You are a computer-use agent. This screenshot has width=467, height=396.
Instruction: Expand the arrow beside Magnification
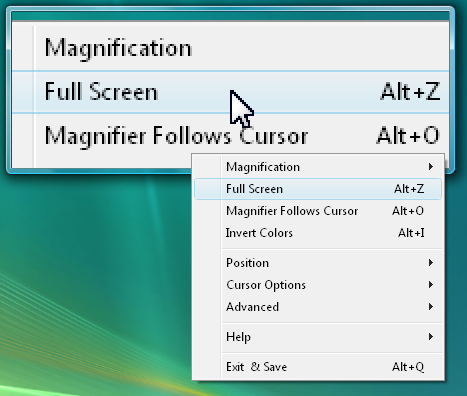(x=431, y=166)
